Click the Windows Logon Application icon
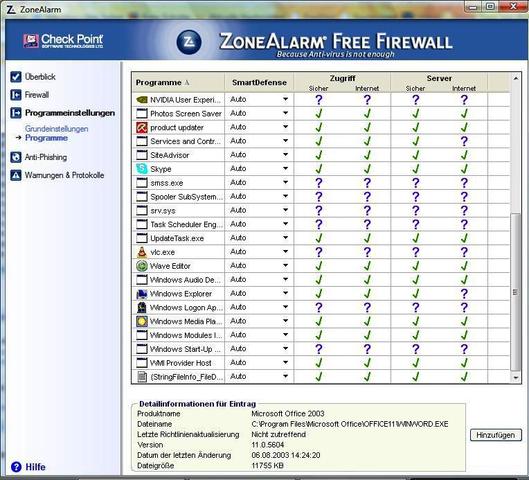 (x=142, y=308)
